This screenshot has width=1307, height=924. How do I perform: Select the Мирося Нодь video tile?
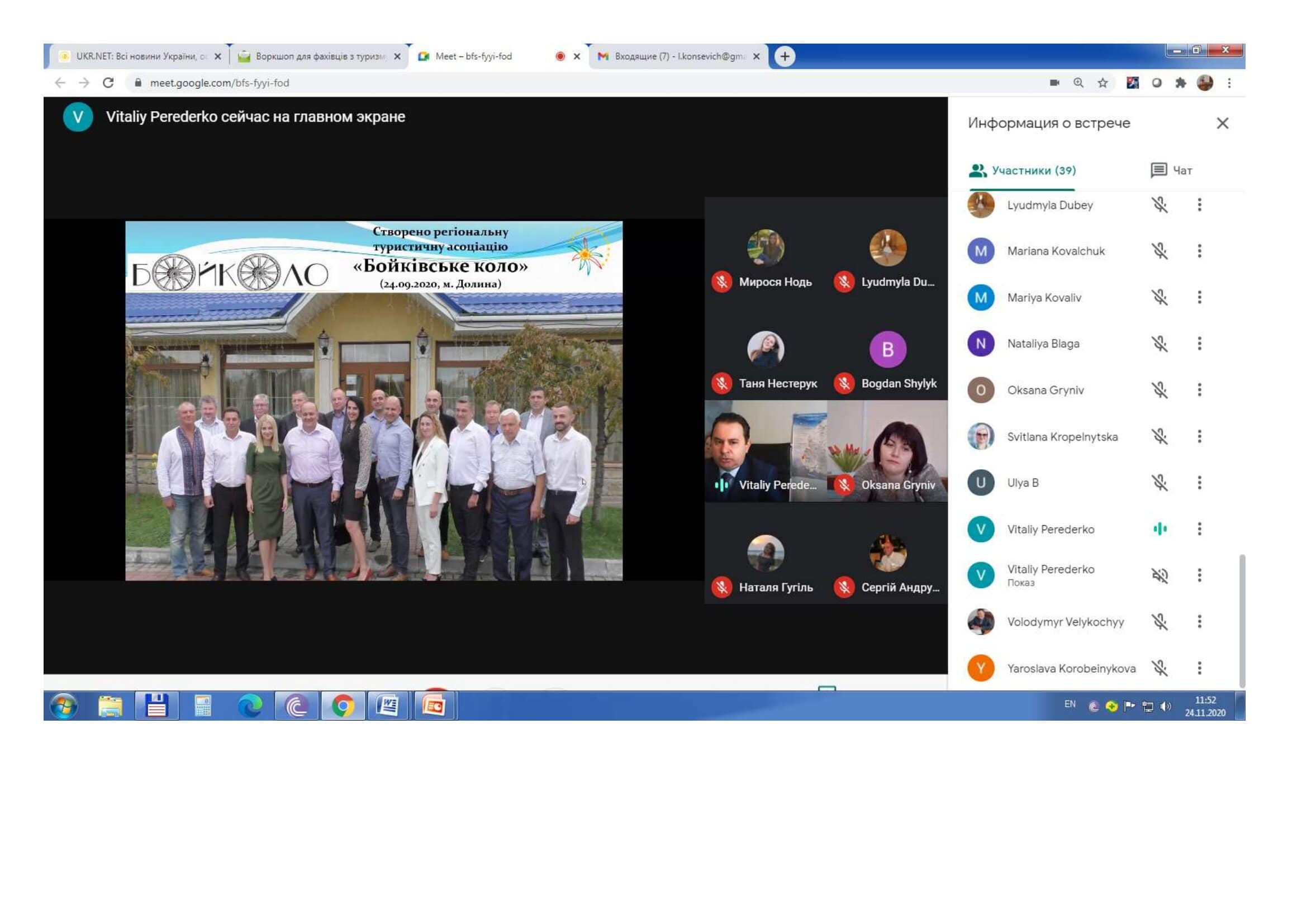point(766,249)
